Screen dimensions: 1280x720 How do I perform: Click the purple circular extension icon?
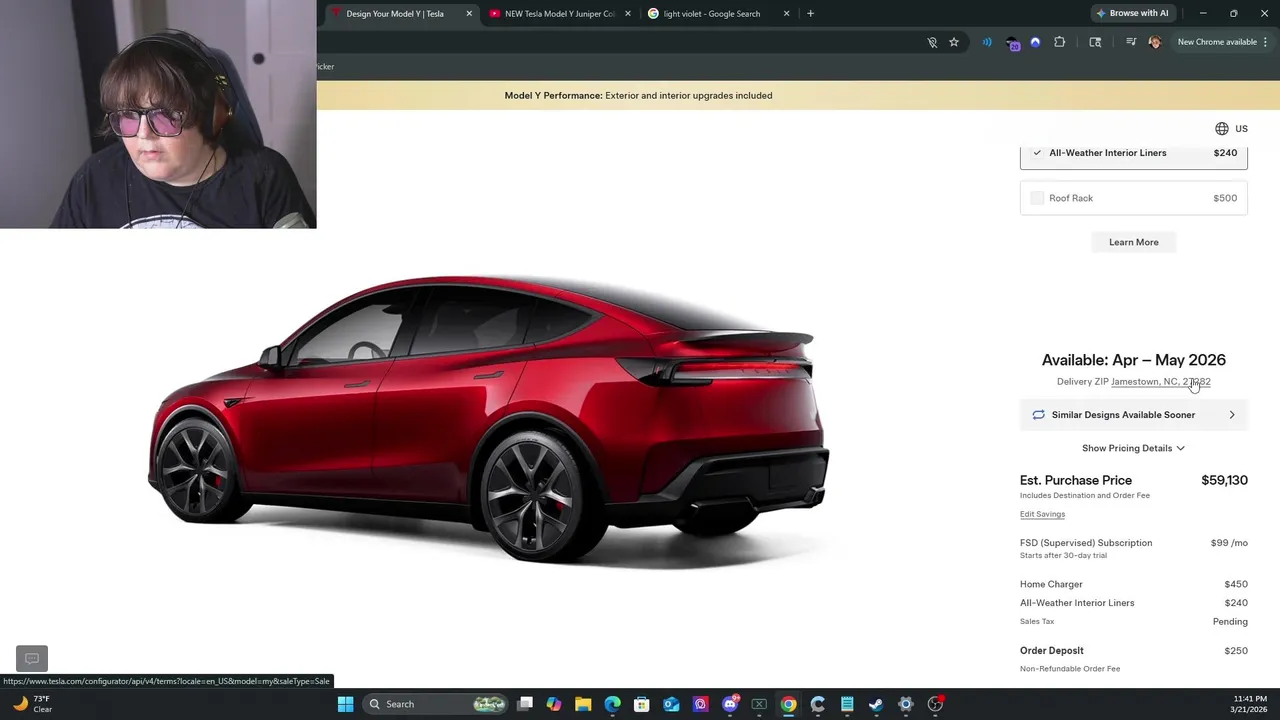(1035, 42)
